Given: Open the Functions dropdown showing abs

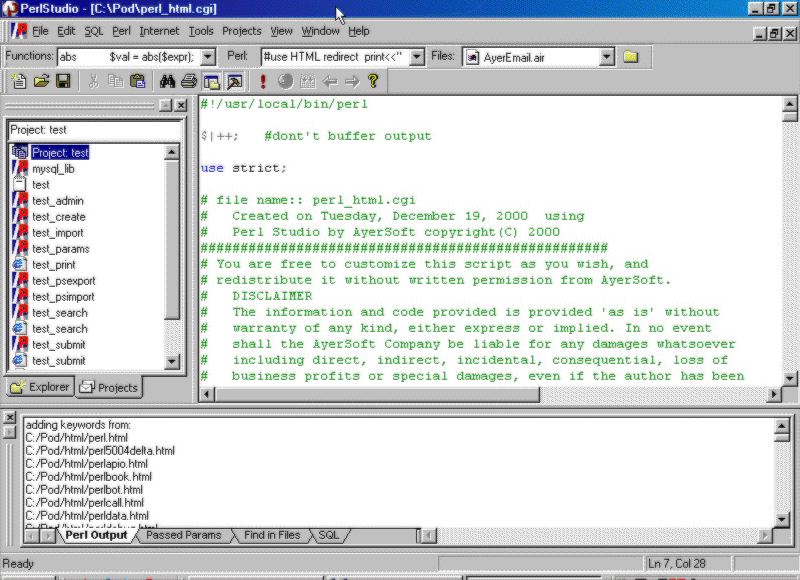Looking at the screenshot, I should [208, 57].
